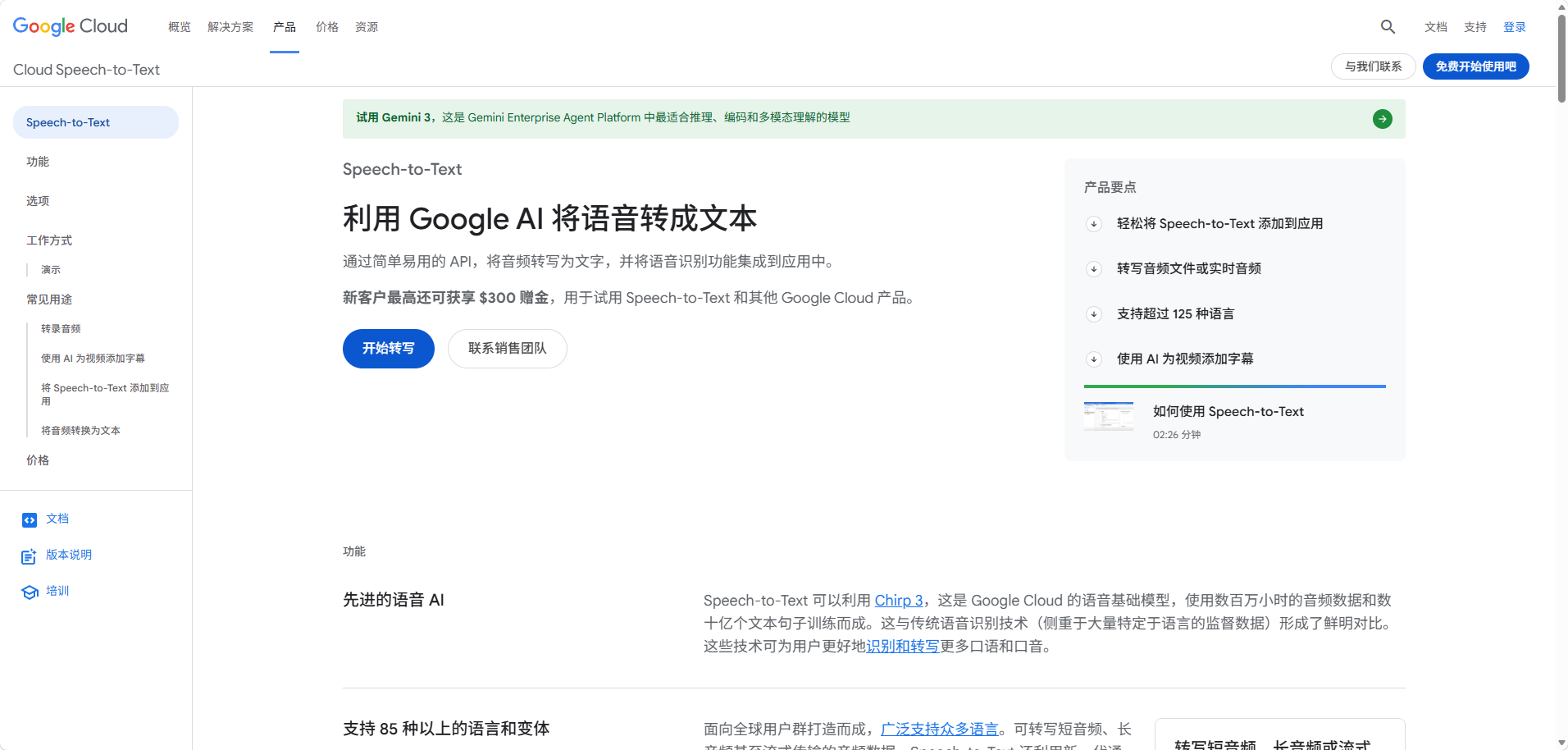
Task: Select the 产品 top menu tab
Action: (285, 27)
